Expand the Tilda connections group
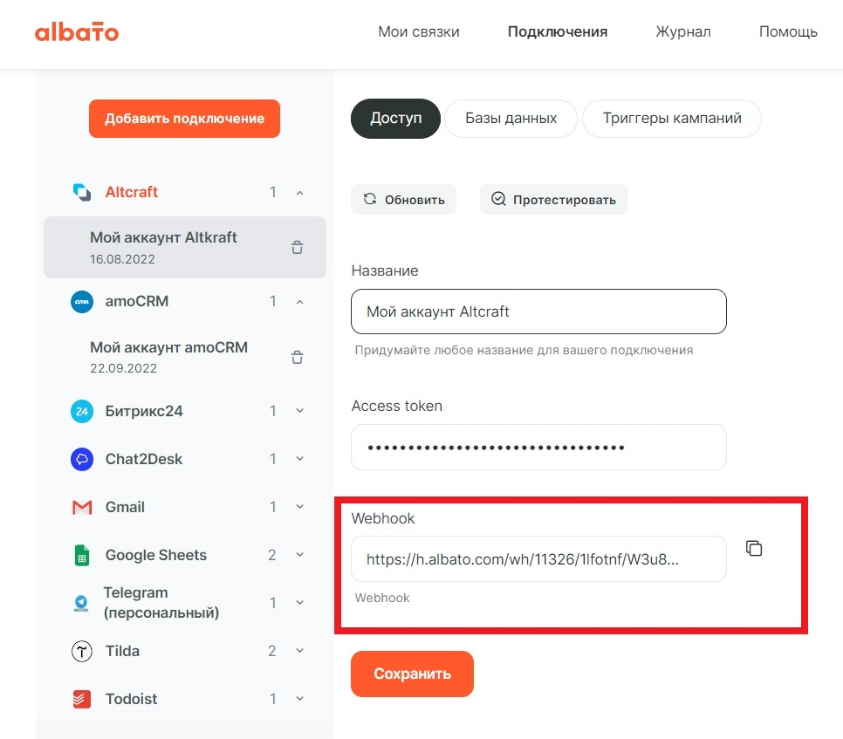The height and width of the screenshot is (739, 843). pos(300,650)
